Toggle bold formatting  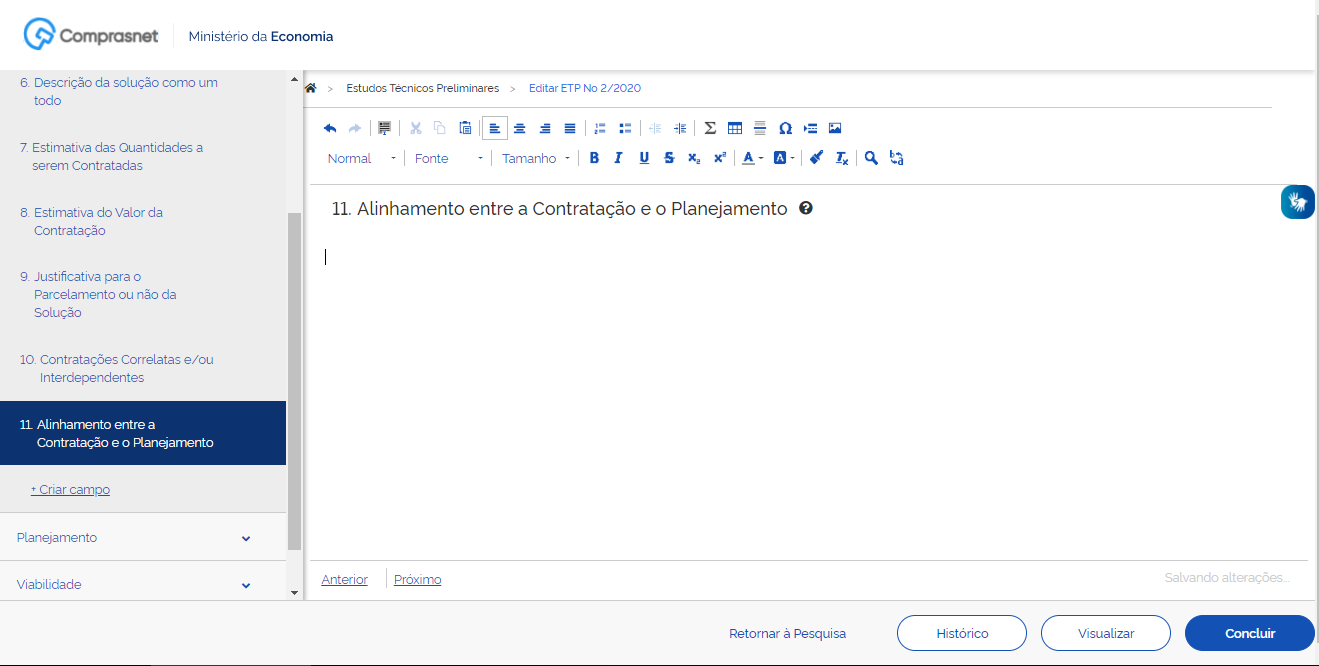tap(594, 158)
